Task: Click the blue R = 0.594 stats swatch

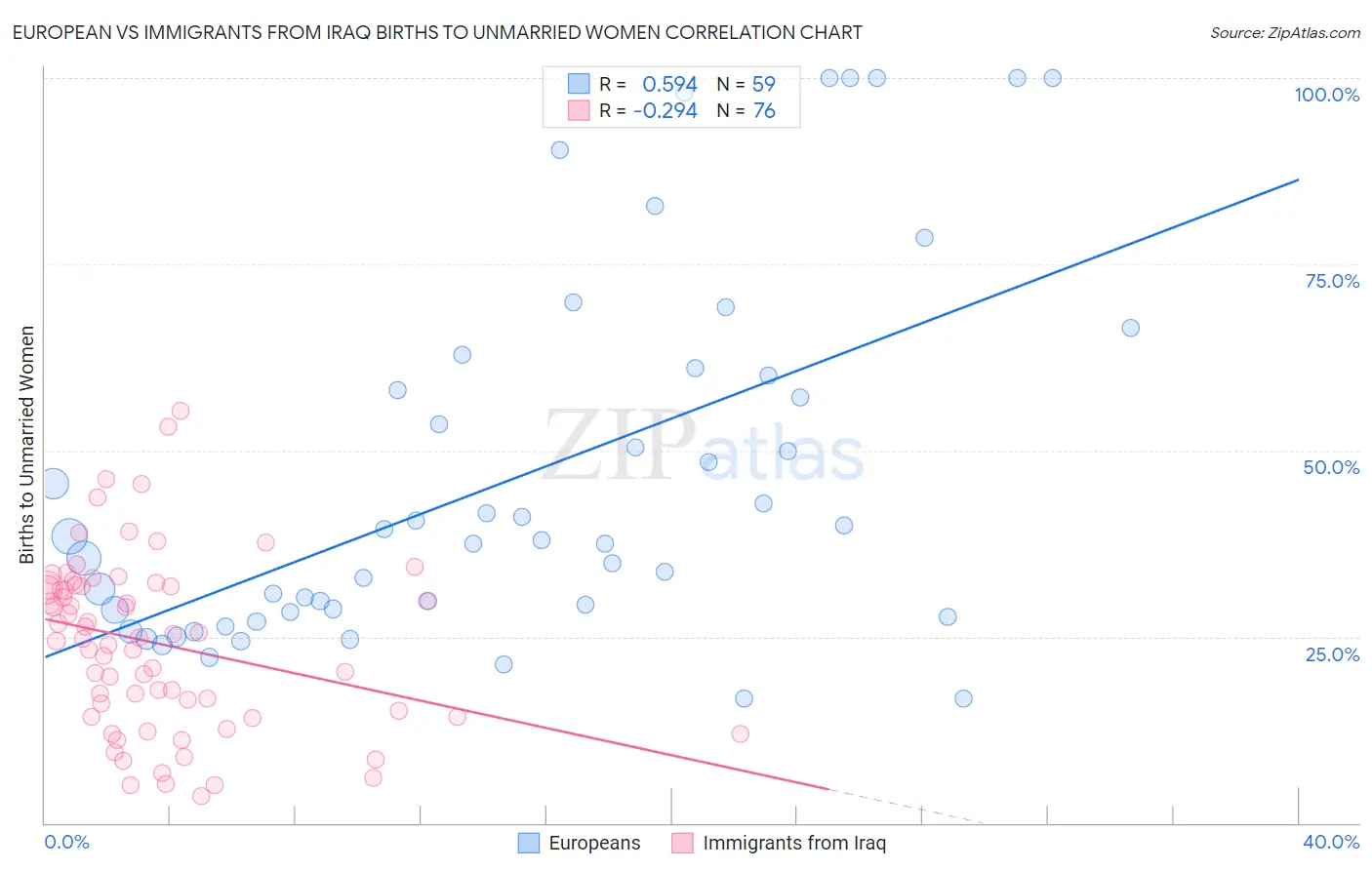Action: [x=579, y=84]
